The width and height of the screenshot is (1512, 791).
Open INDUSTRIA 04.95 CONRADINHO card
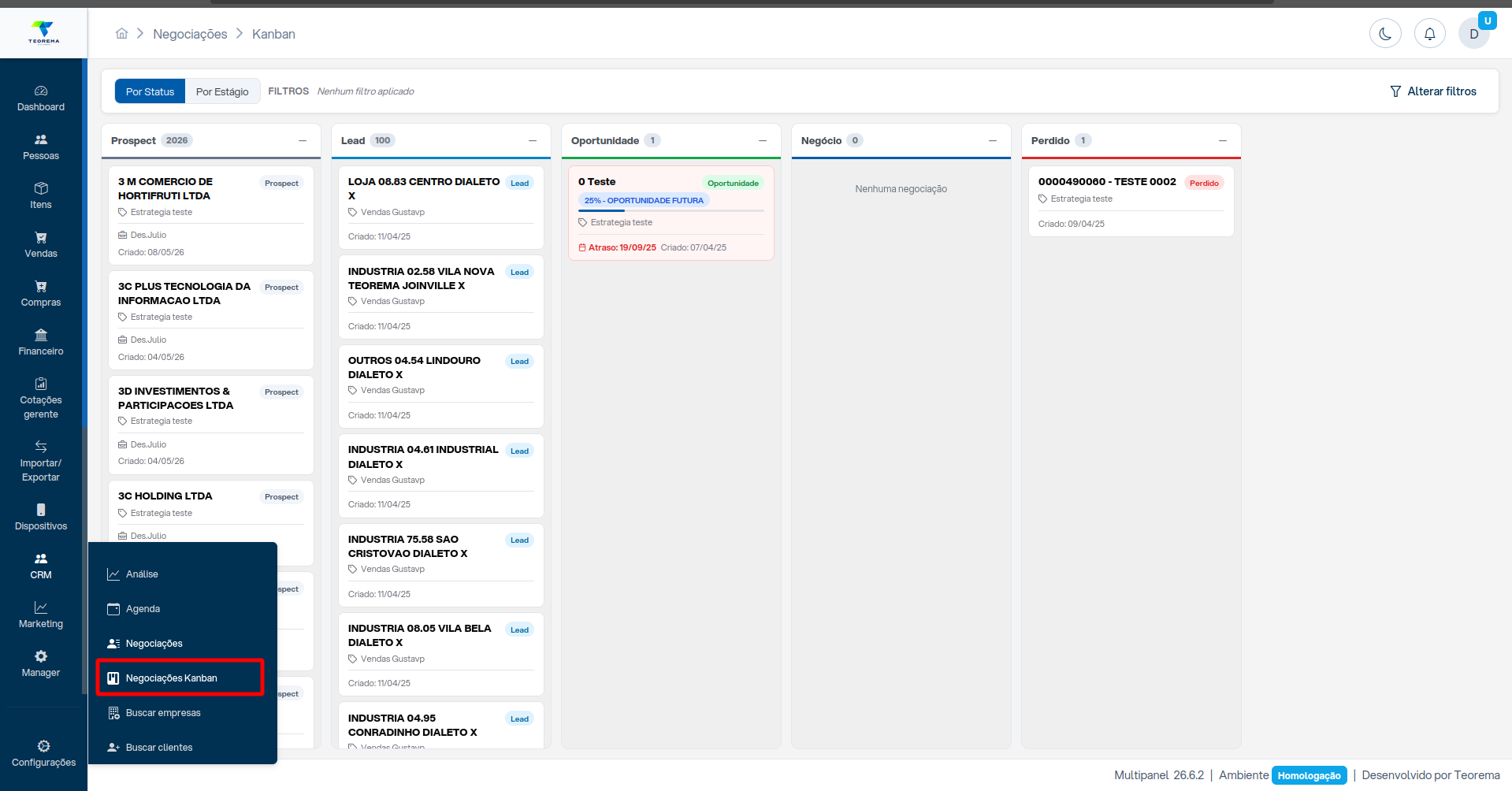coord(441,725)
